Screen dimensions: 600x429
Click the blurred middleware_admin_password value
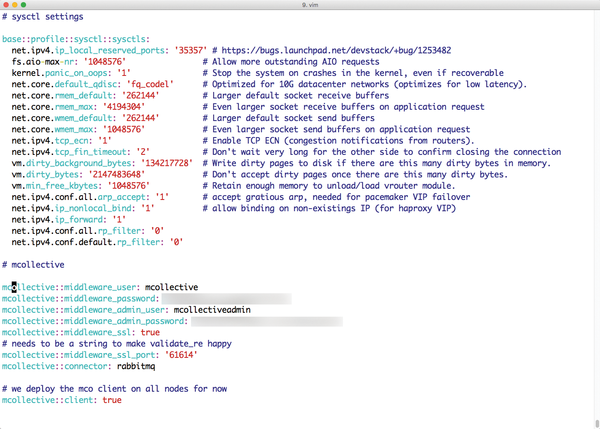pos(267,321)
